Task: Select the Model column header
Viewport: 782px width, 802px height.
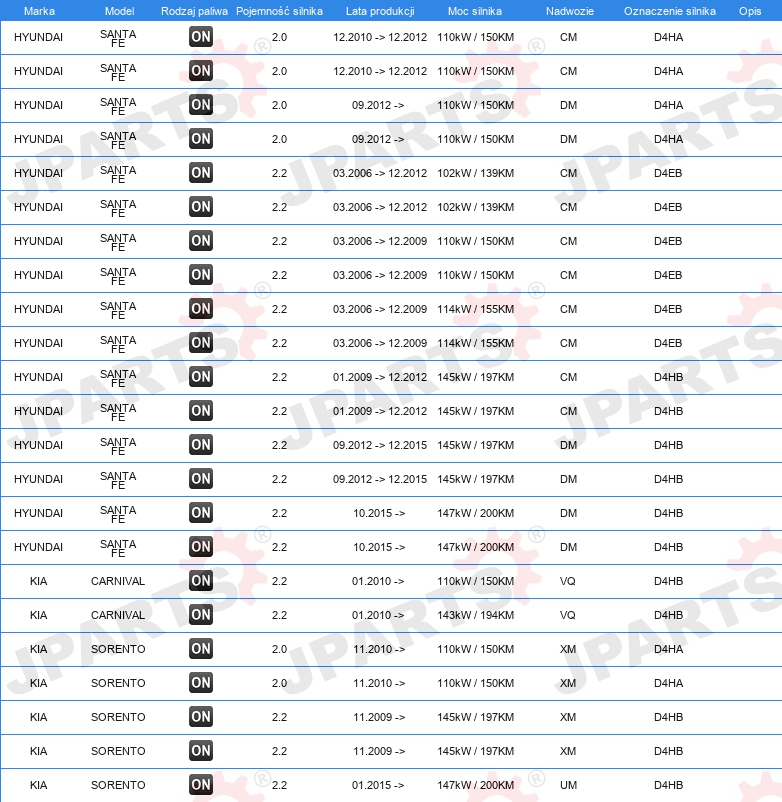Action: point(119,11)
